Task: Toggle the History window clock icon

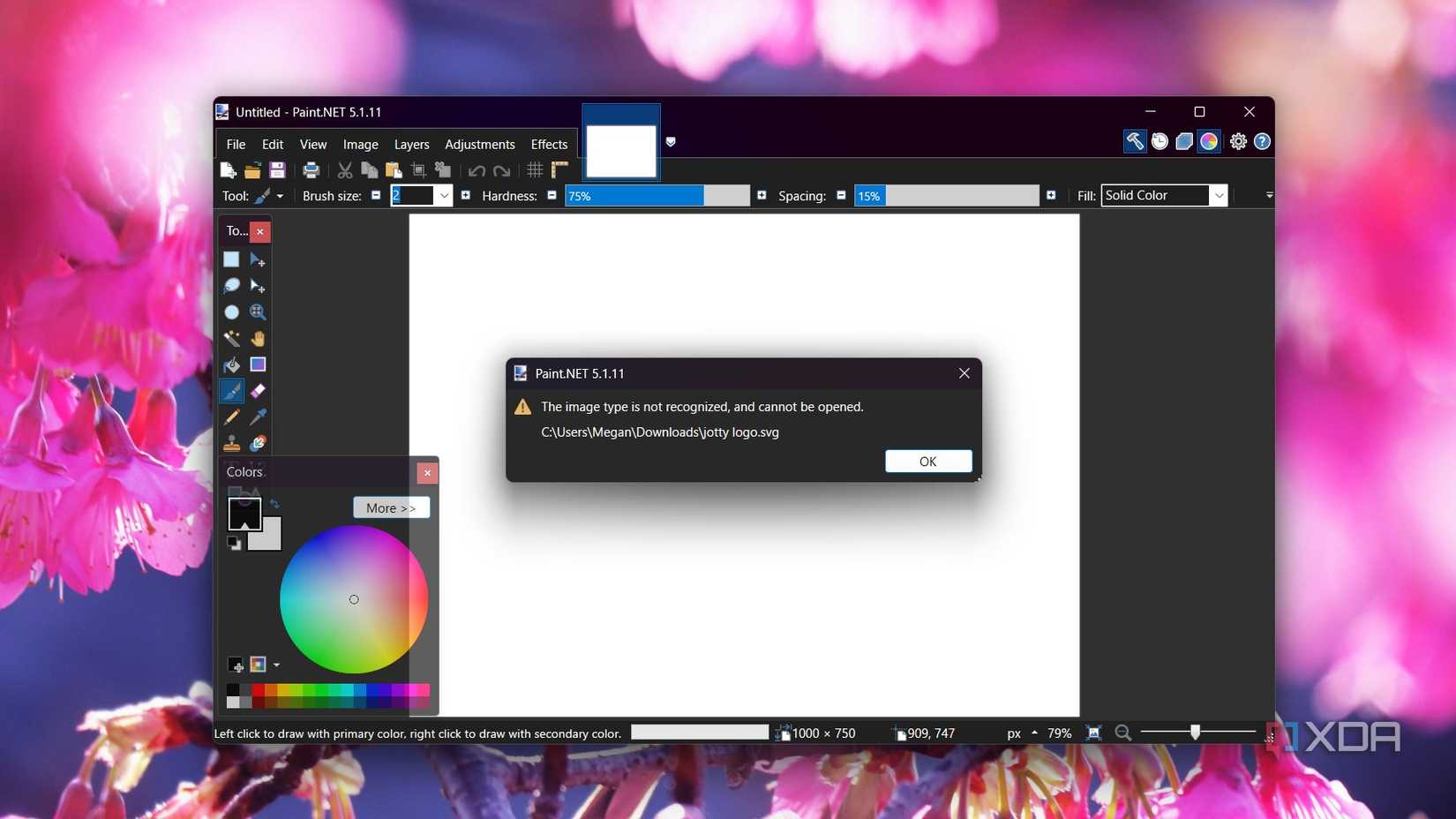Action: click(1160, 141)
